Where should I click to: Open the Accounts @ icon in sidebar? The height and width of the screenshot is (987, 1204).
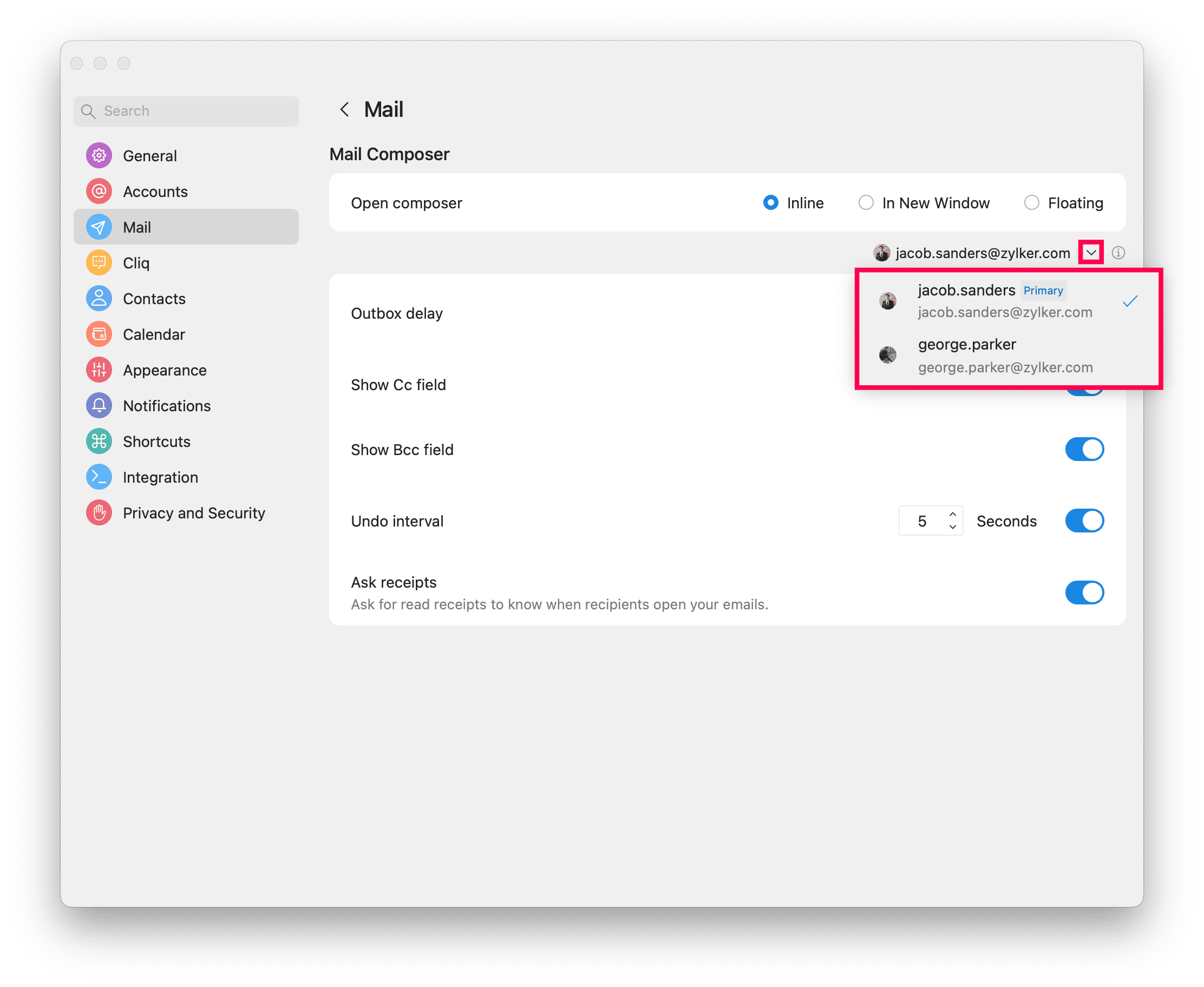[x=99, y=192]
